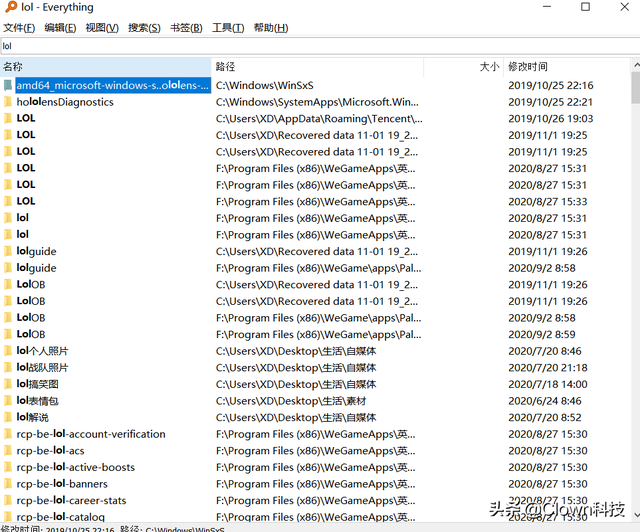The height and width of the screenshot is (532, 640).
Task: Click folder icon of LolOB modified 2020/9/2 8:59
Action: point(8,334)
